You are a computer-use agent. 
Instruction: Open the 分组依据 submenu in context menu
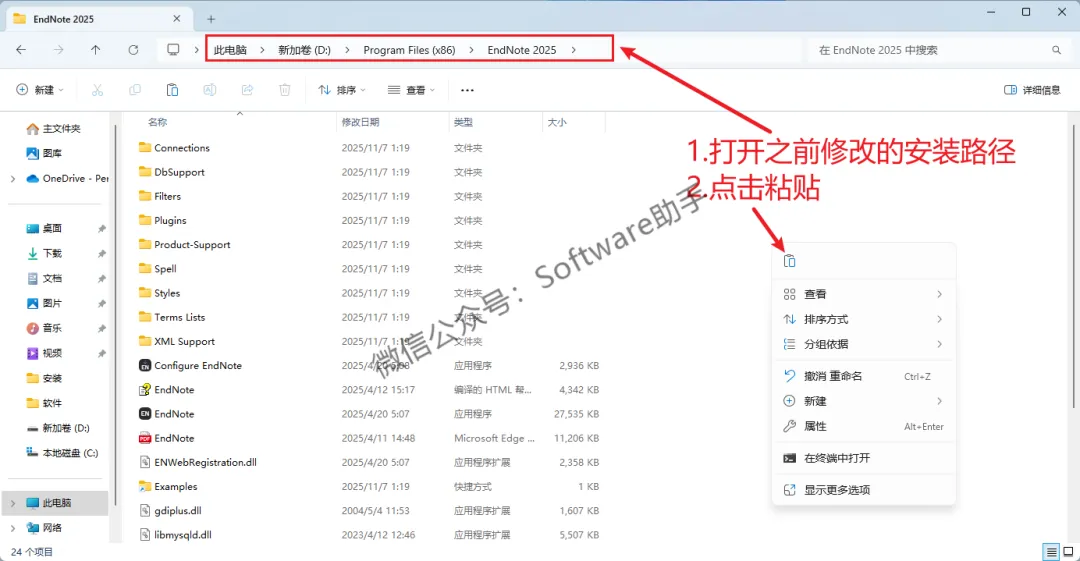(x=864, y=344)
